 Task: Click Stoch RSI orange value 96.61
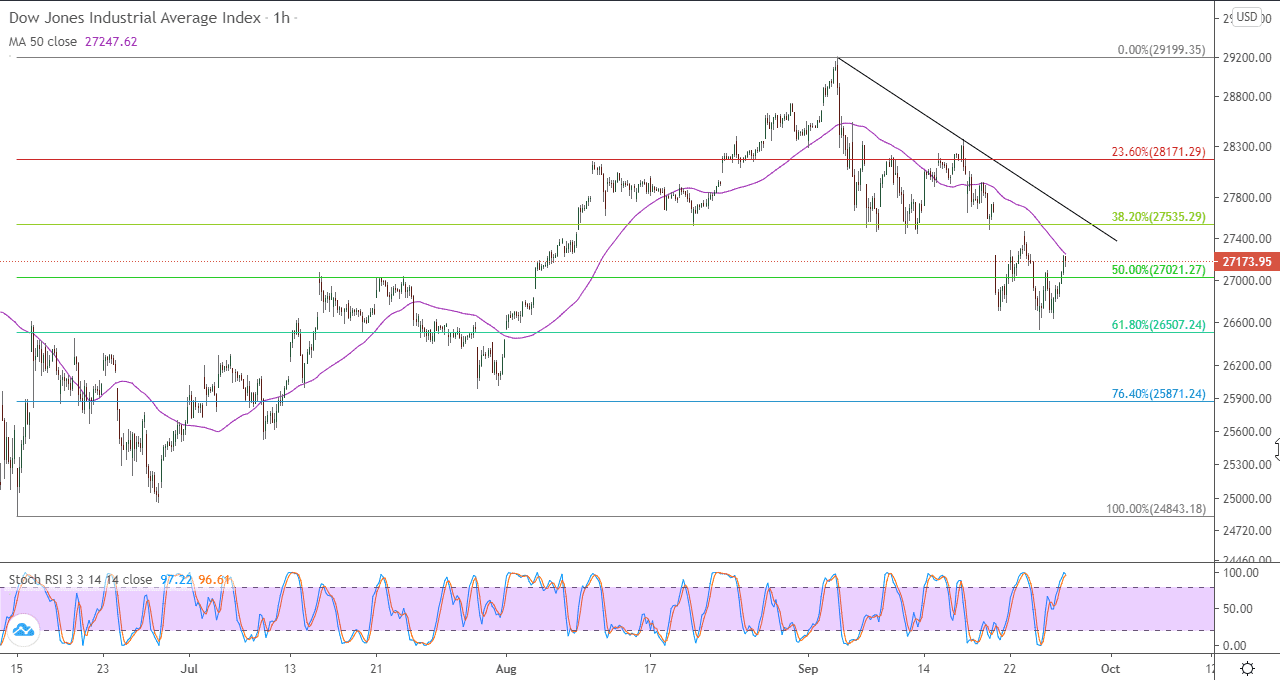(x=212, y=579)
